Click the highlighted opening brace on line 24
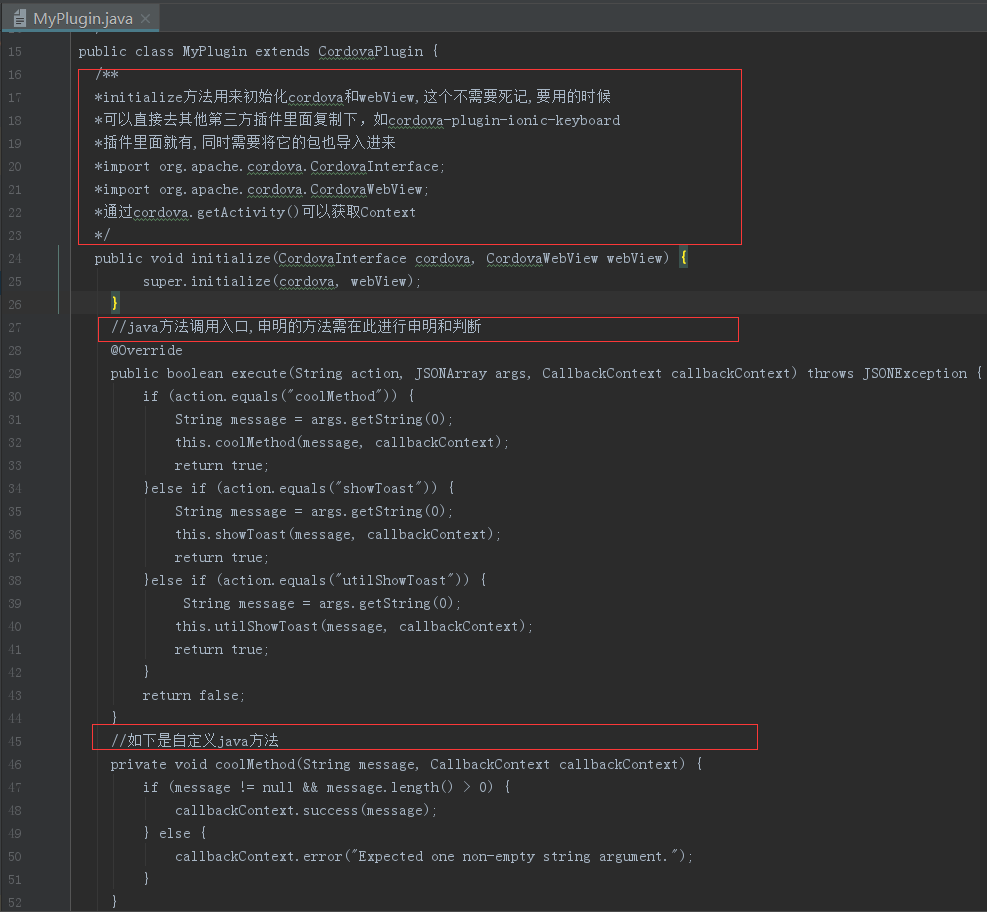The width and height of the screenshot is (987, 912). (x=684, y=258)
